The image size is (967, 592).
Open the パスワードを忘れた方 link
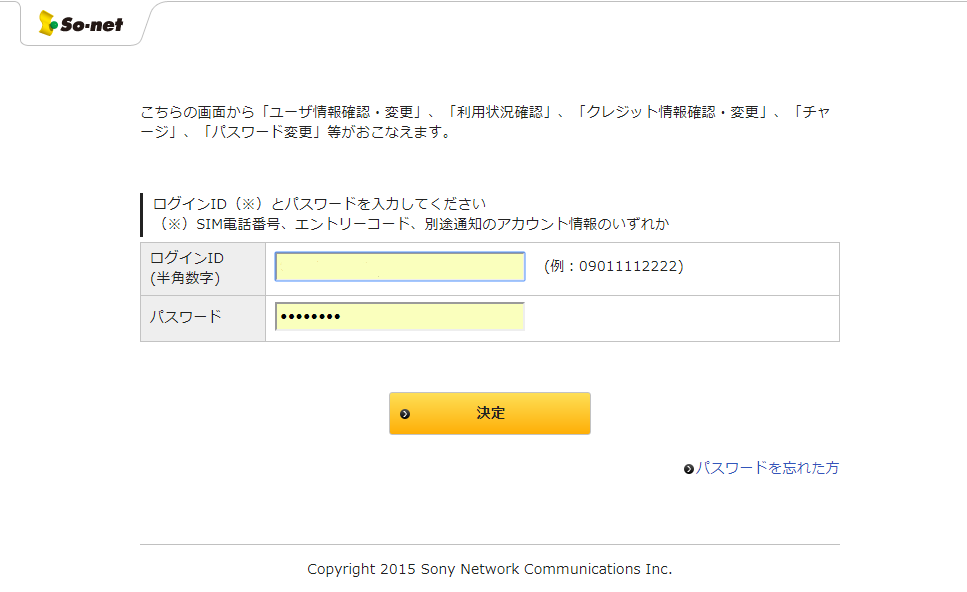767,468
